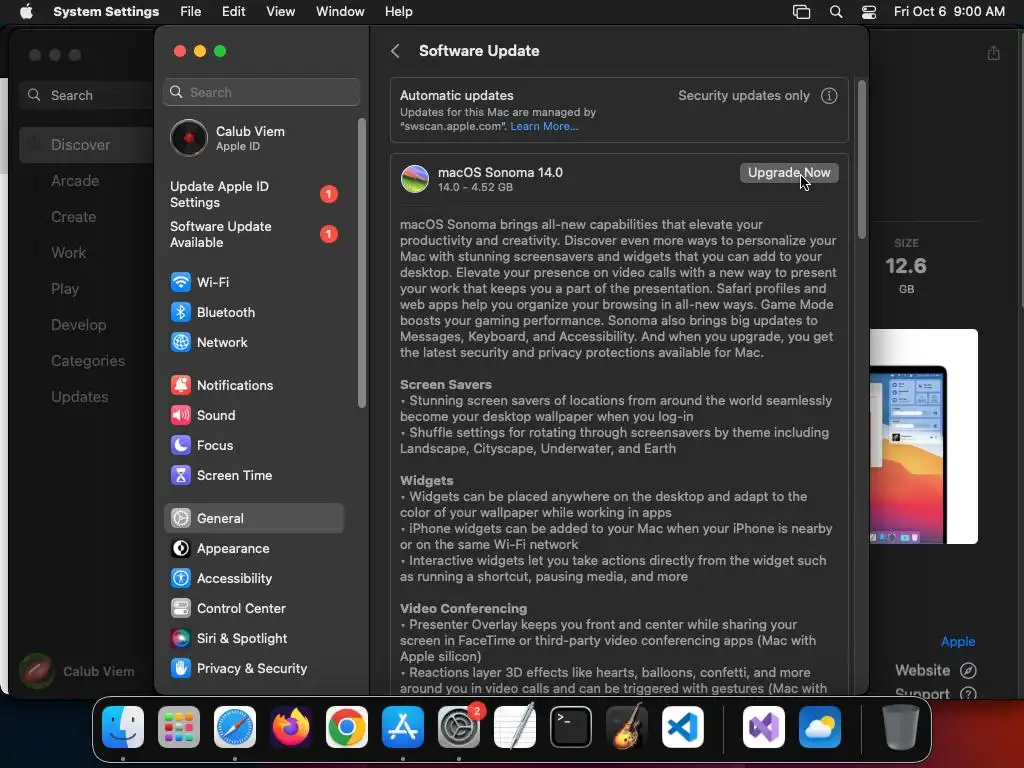Click the date and time in the menu bar
The width and height of the screenshot is (1024, 768).
[949, 12]
